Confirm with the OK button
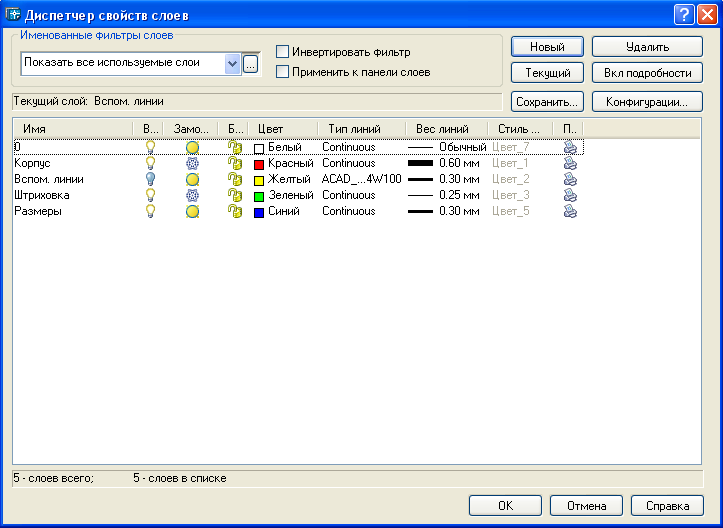Image resolution: width=723 pixels, height=528 pixels. (x=505, y=506)
